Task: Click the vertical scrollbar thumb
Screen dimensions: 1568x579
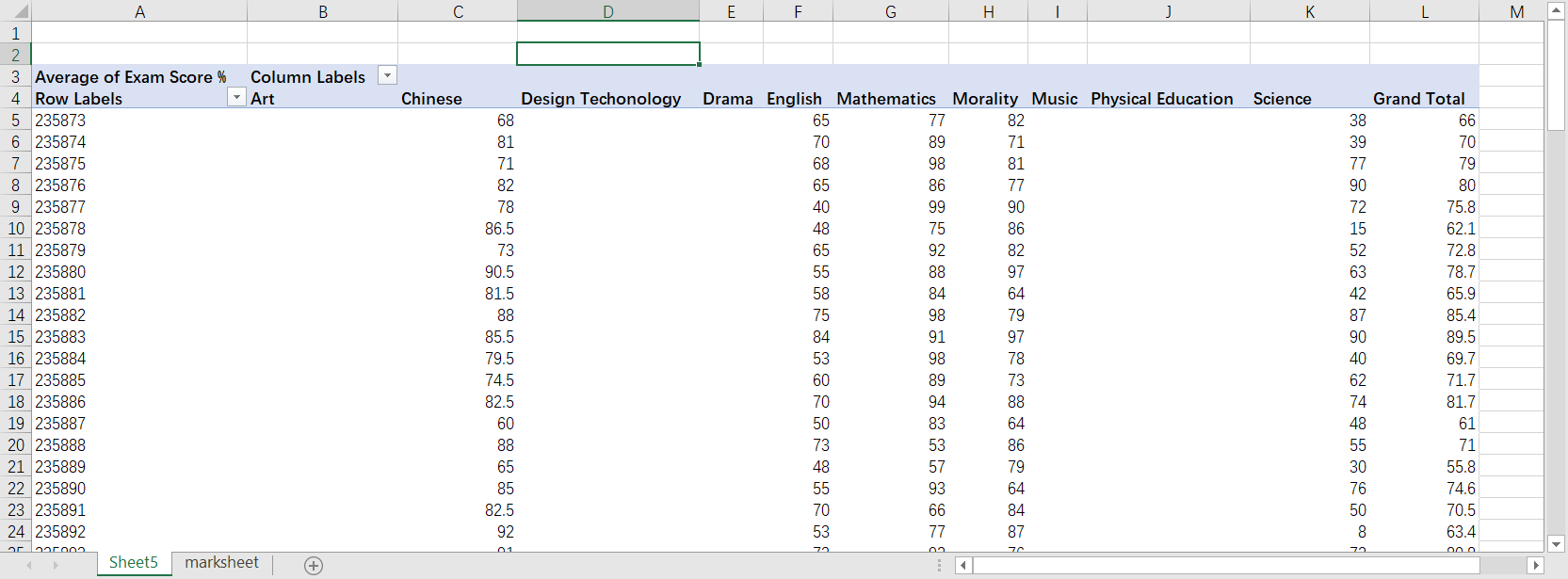Action: (1556, 75)
